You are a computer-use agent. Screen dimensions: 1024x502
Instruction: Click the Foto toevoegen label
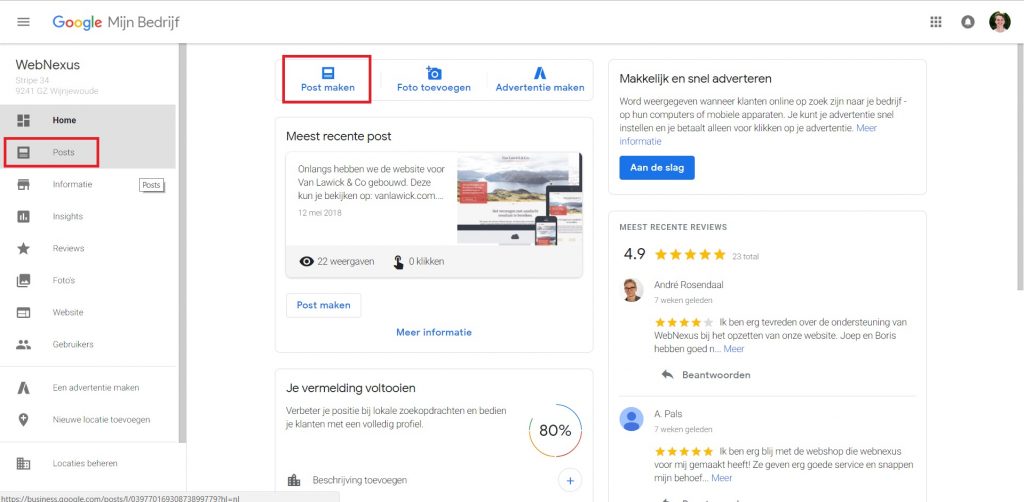click(434, 87)
